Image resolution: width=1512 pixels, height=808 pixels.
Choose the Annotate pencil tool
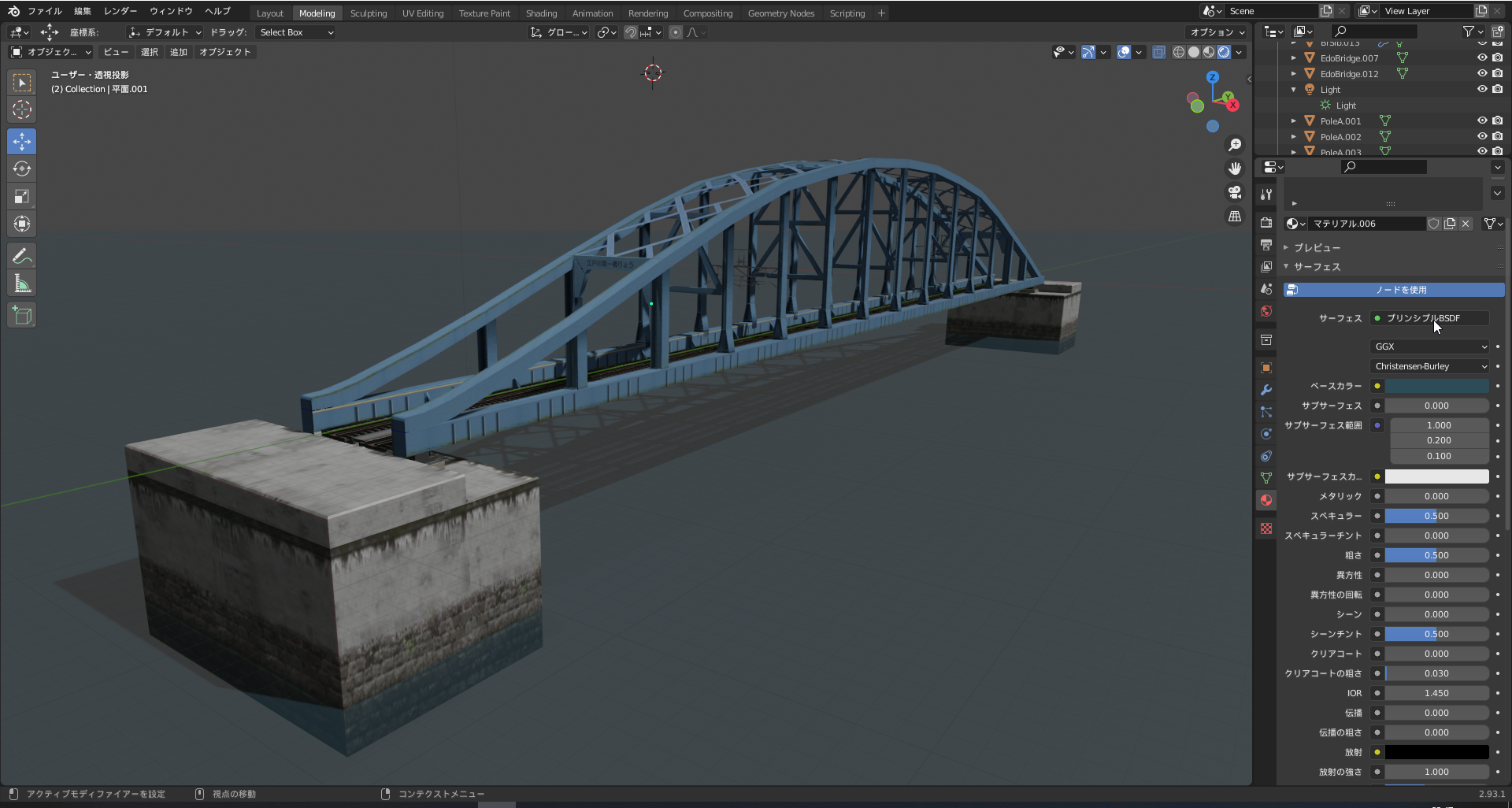22,256
